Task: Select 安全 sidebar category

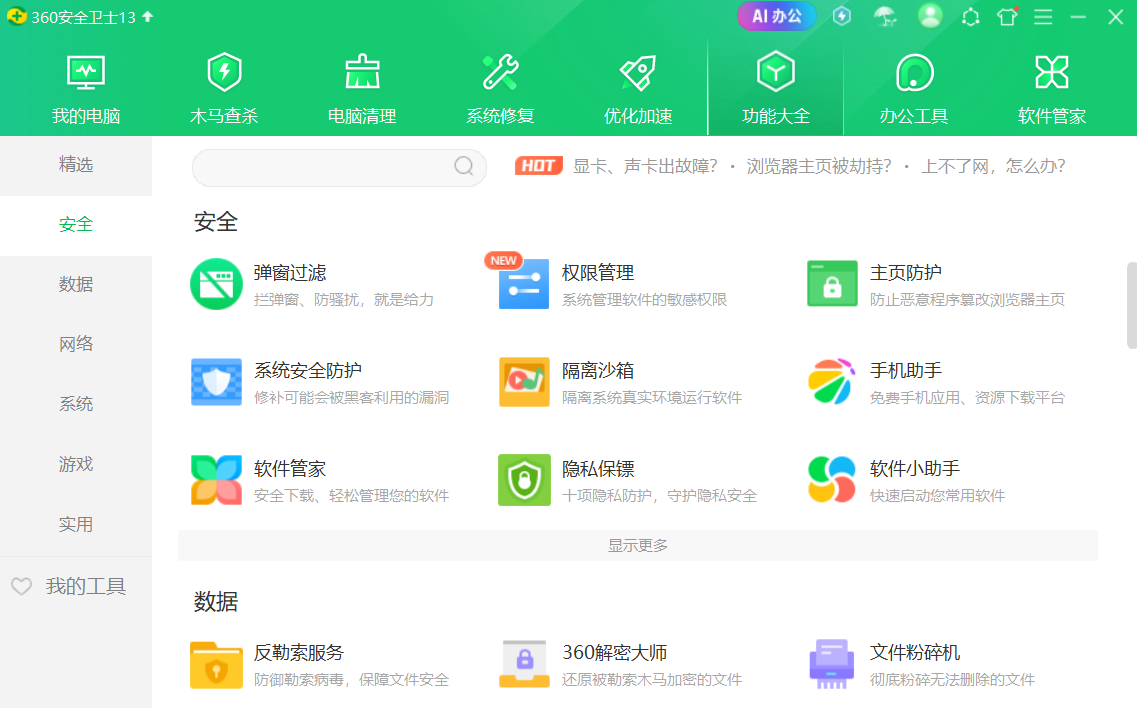Action: click(76, 225)
